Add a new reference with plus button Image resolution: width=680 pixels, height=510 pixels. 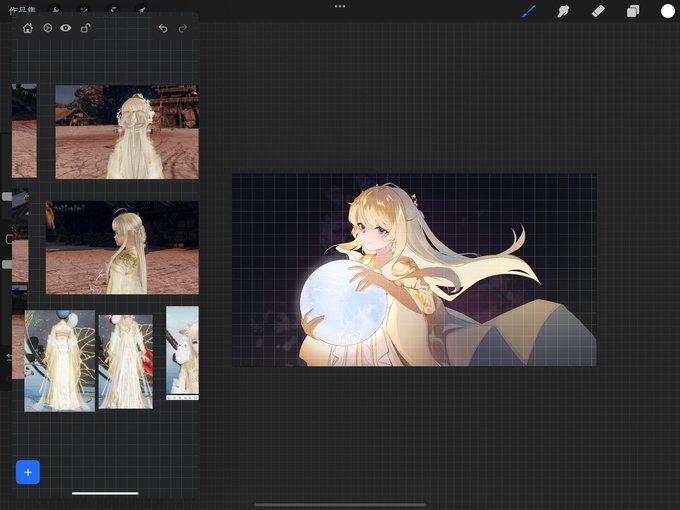tap(28, 472)
